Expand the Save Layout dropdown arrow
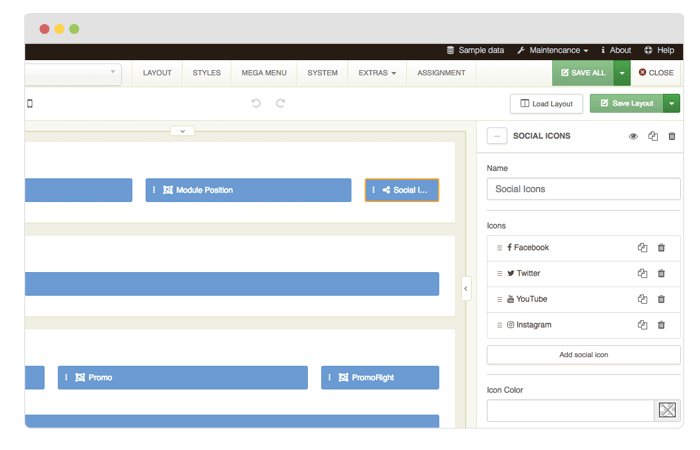Viewport: 700px width, 450px height. (x=672, y=103)
